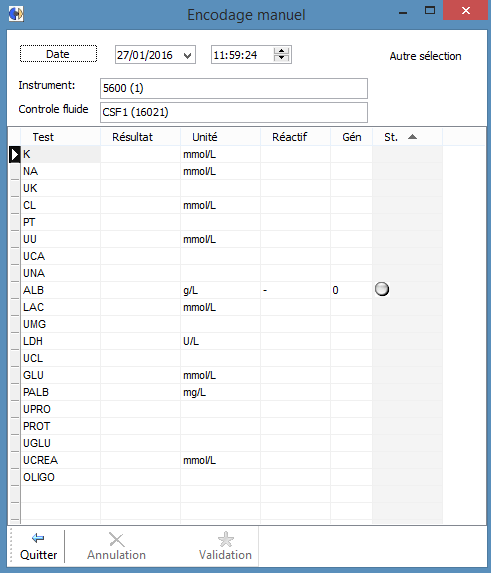Click the Date button
Screen dimensions: 491x573
click(x=58, y=54)
